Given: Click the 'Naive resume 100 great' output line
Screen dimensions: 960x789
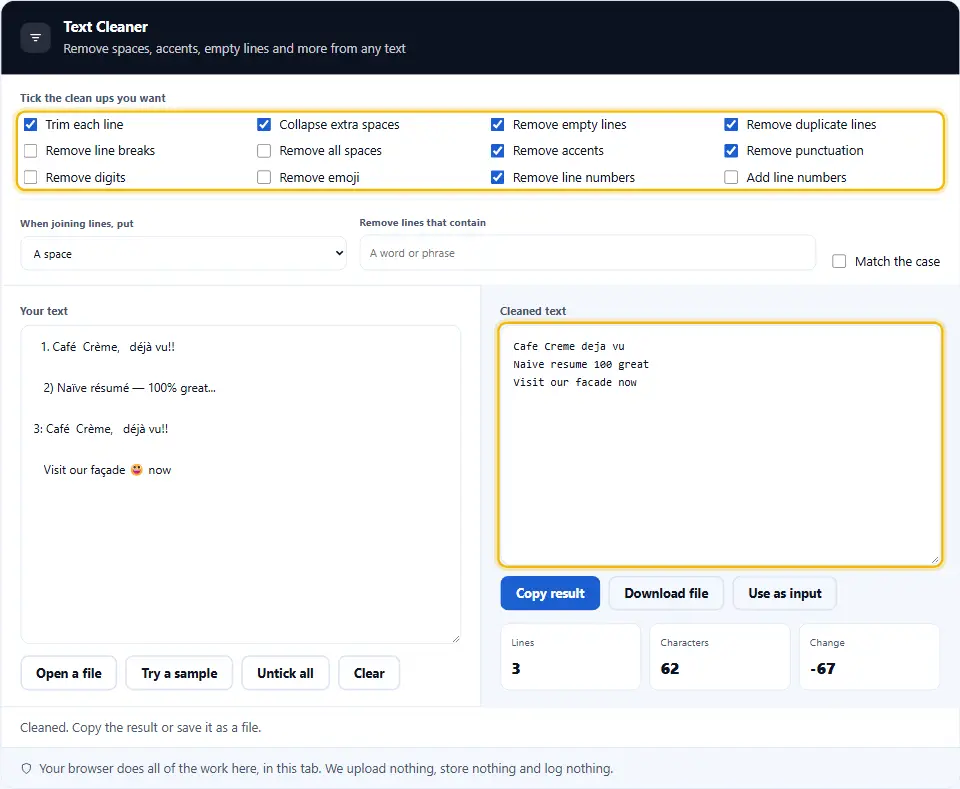Looking at the screenshot, I should click(x=580, y=364).
